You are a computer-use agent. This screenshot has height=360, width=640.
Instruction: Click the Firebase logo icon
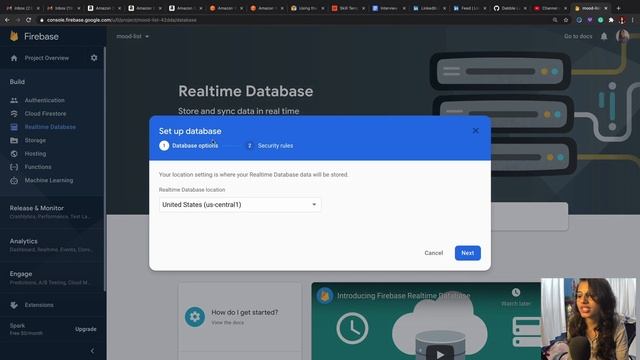14,36
